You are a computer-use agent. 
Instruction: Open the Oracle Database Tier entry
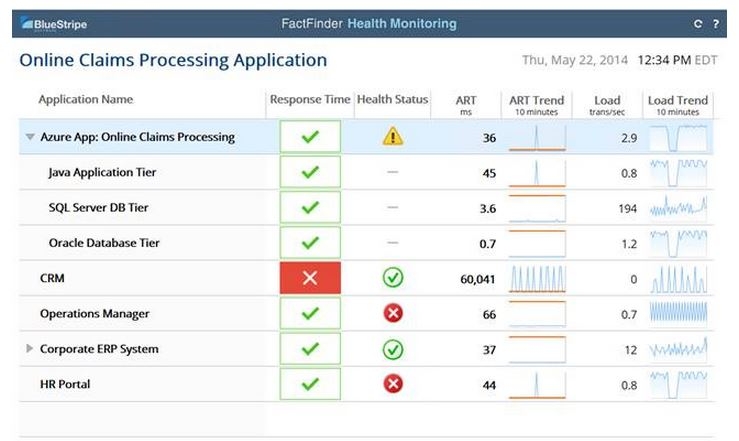[104, 243]
